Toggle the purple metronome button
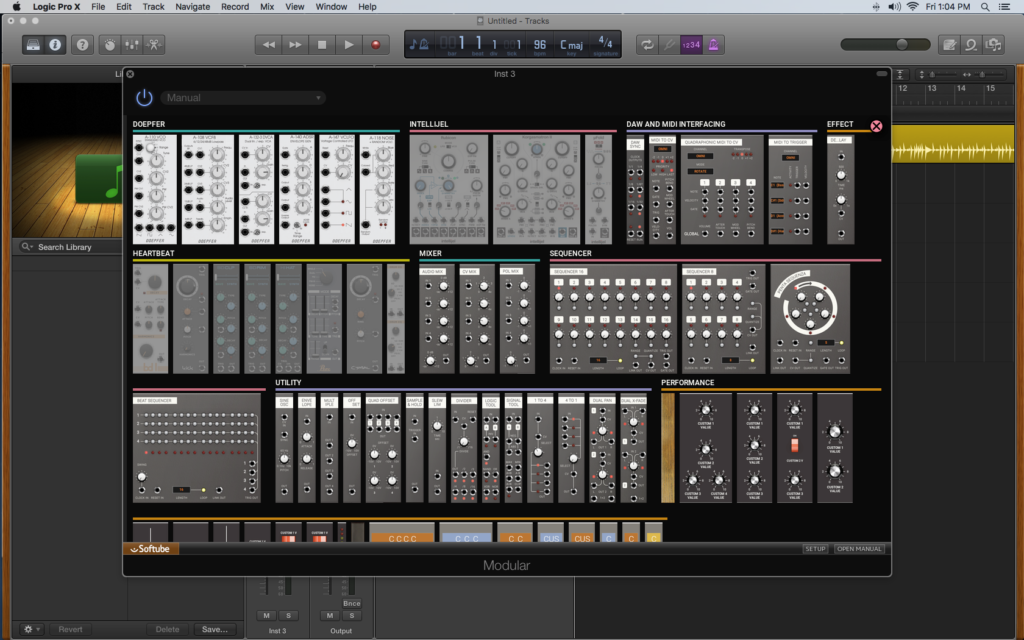The image size is (1024, 640). 715,44
